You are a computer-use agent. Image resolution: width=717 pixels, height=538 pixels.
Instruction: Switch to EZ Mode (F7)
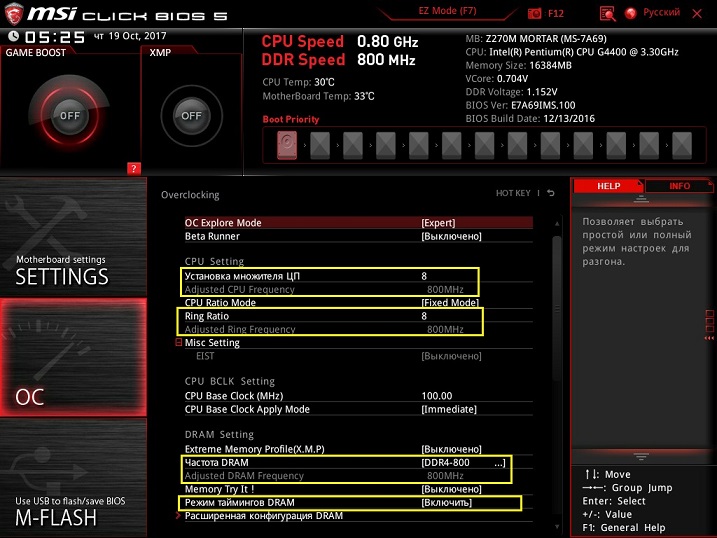(447, 11)
